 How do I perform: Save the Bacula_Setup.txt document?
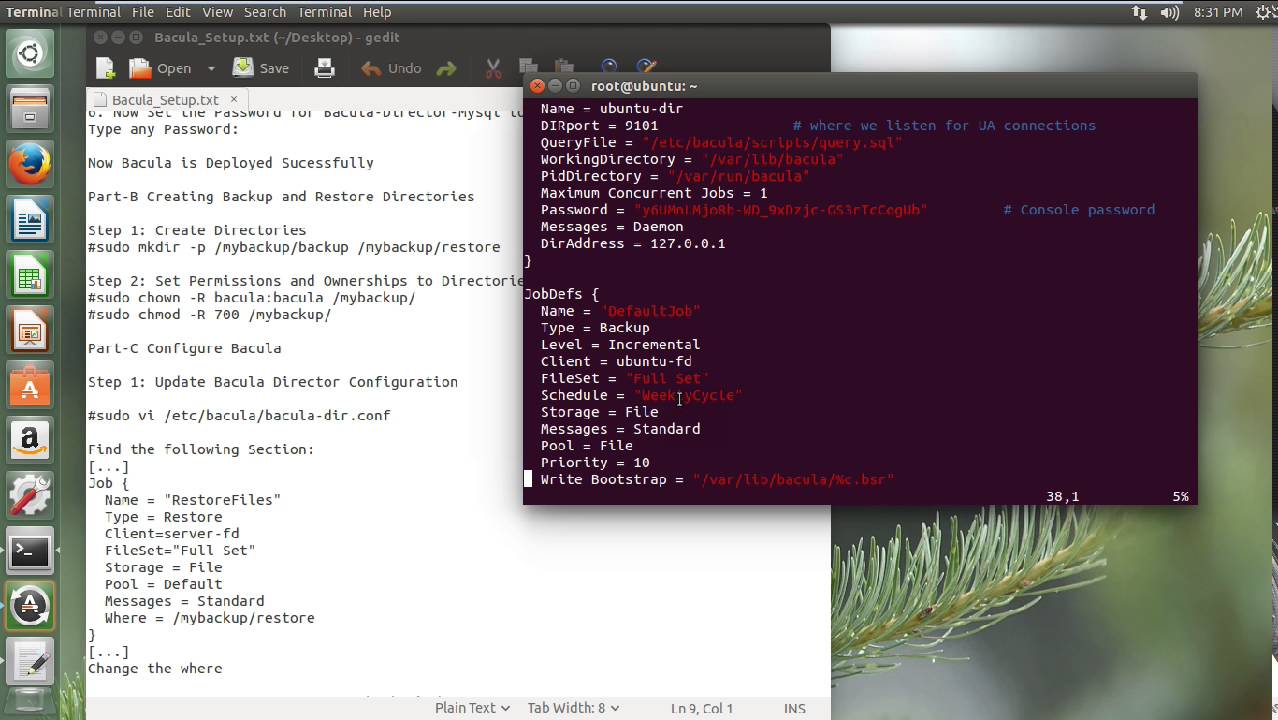tap(261, 68)
